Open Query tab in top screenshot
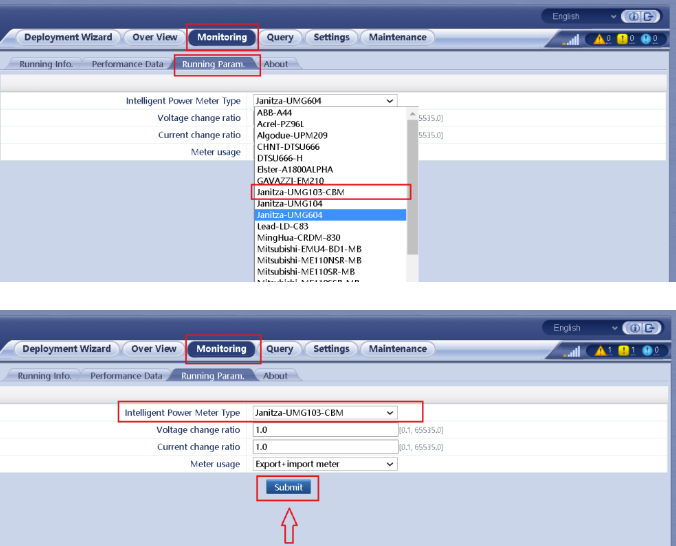676x546 pixels. 280,37
